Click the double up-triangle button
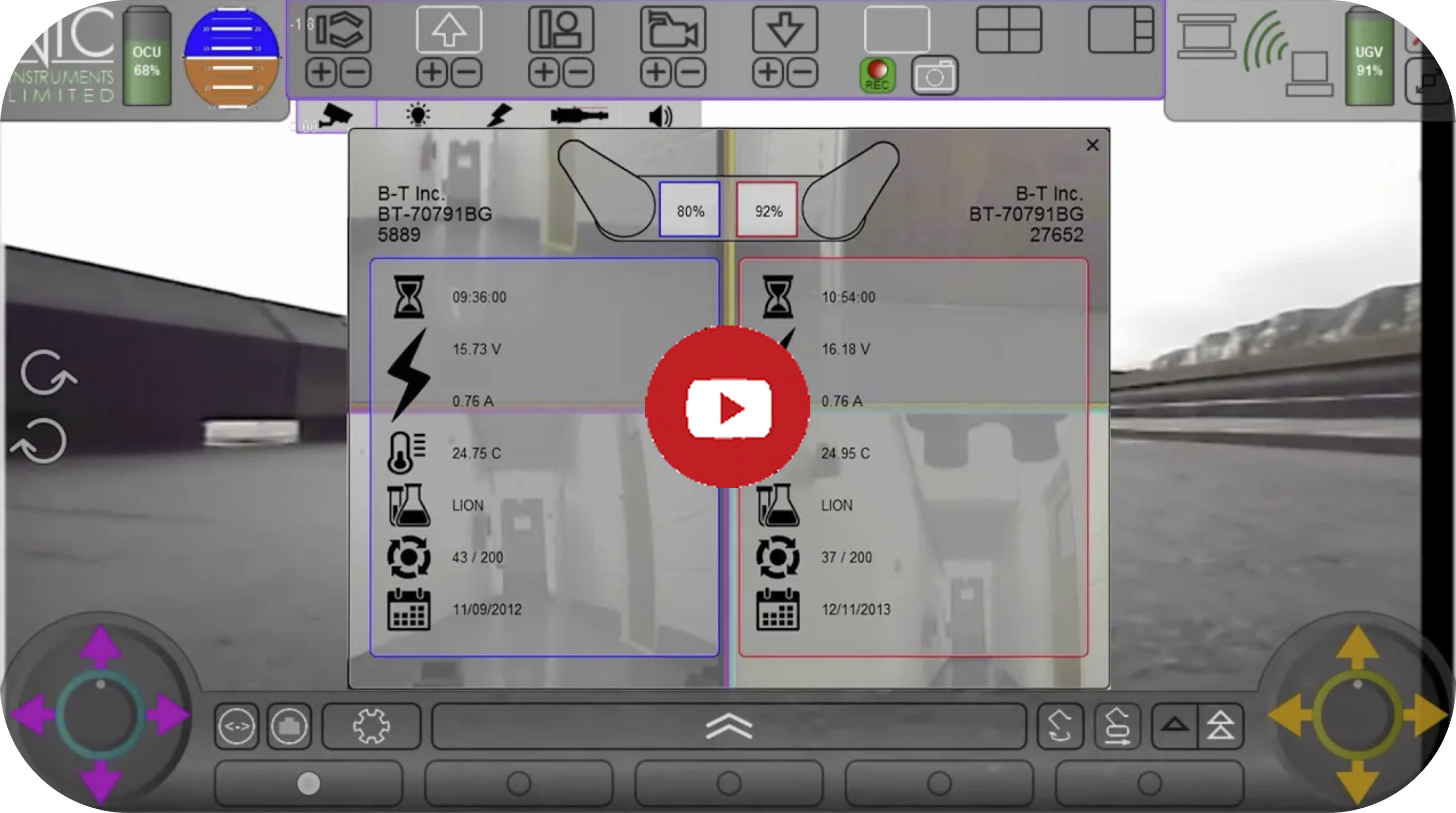 point(1221,726)
